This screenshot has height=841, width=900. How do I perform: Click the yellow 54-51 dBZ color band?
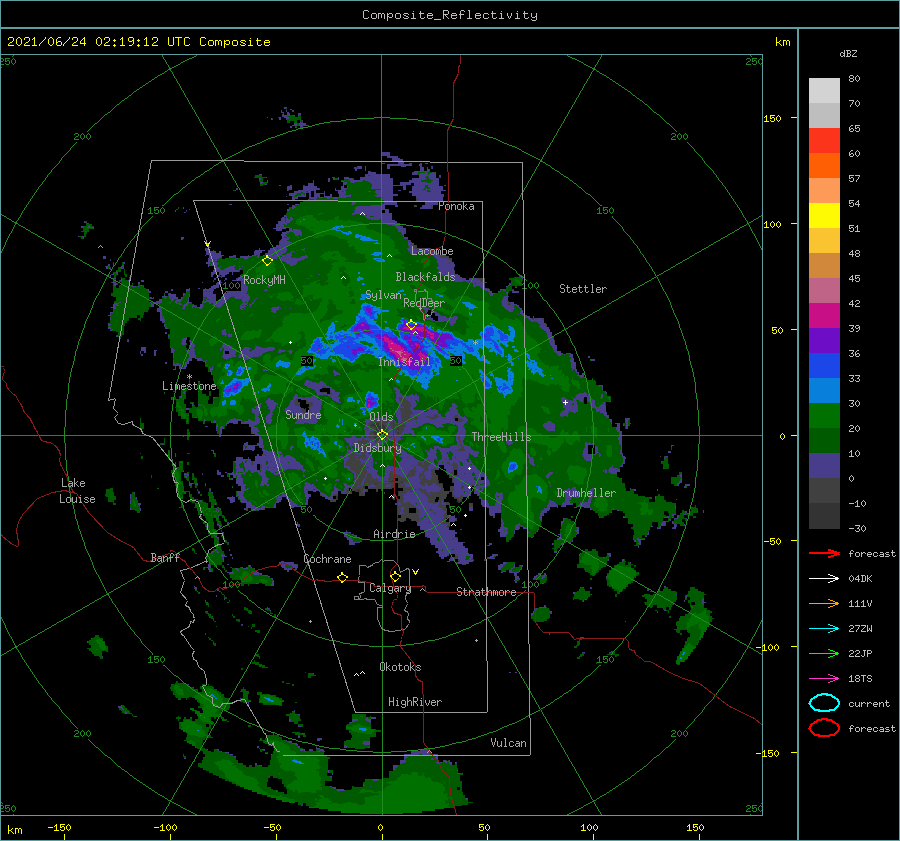824,215
